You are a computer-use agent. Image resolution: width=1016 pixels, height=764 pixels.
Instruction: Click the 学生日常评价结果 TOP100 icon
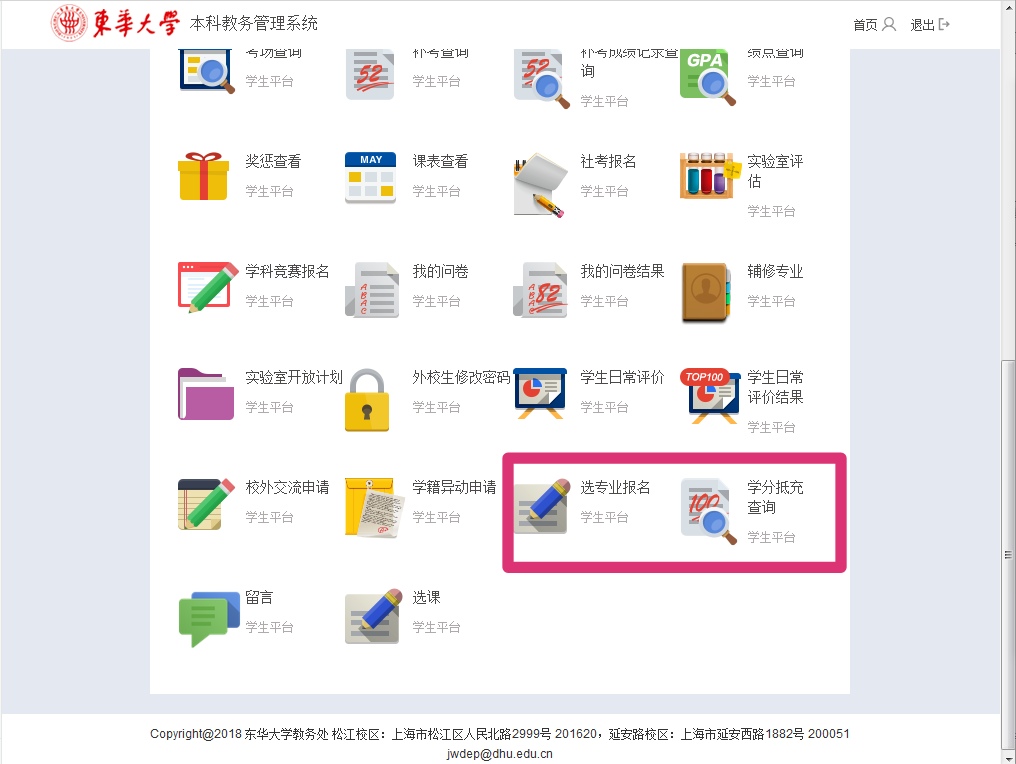point(710,395)
